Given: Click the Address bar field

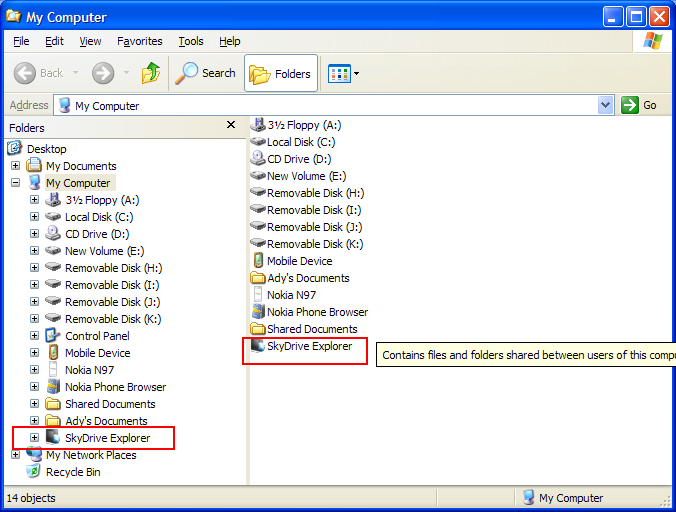Looking at the screenshot, I should 334,105.
